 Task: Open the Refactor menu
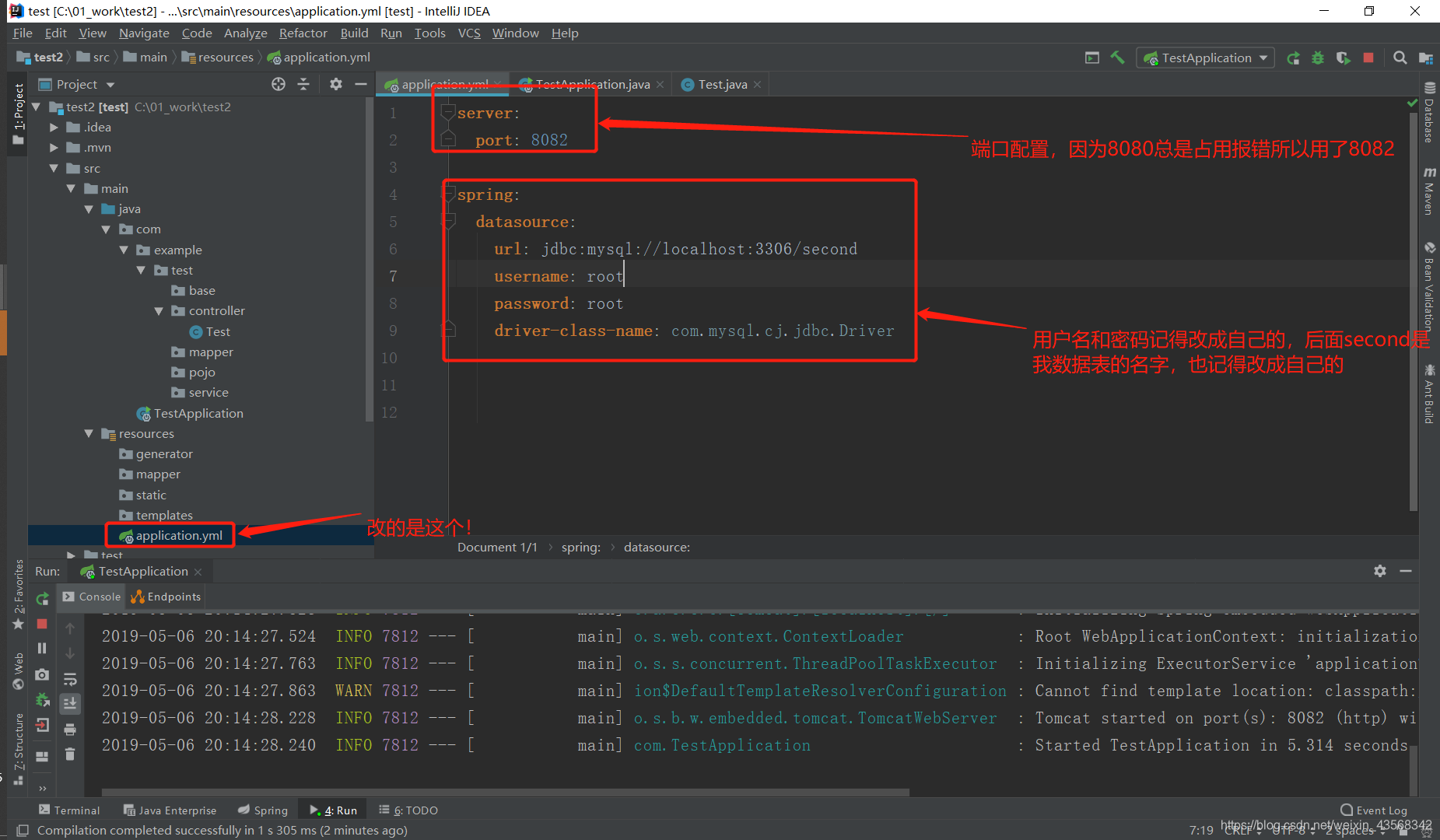(x=303, y=33)
